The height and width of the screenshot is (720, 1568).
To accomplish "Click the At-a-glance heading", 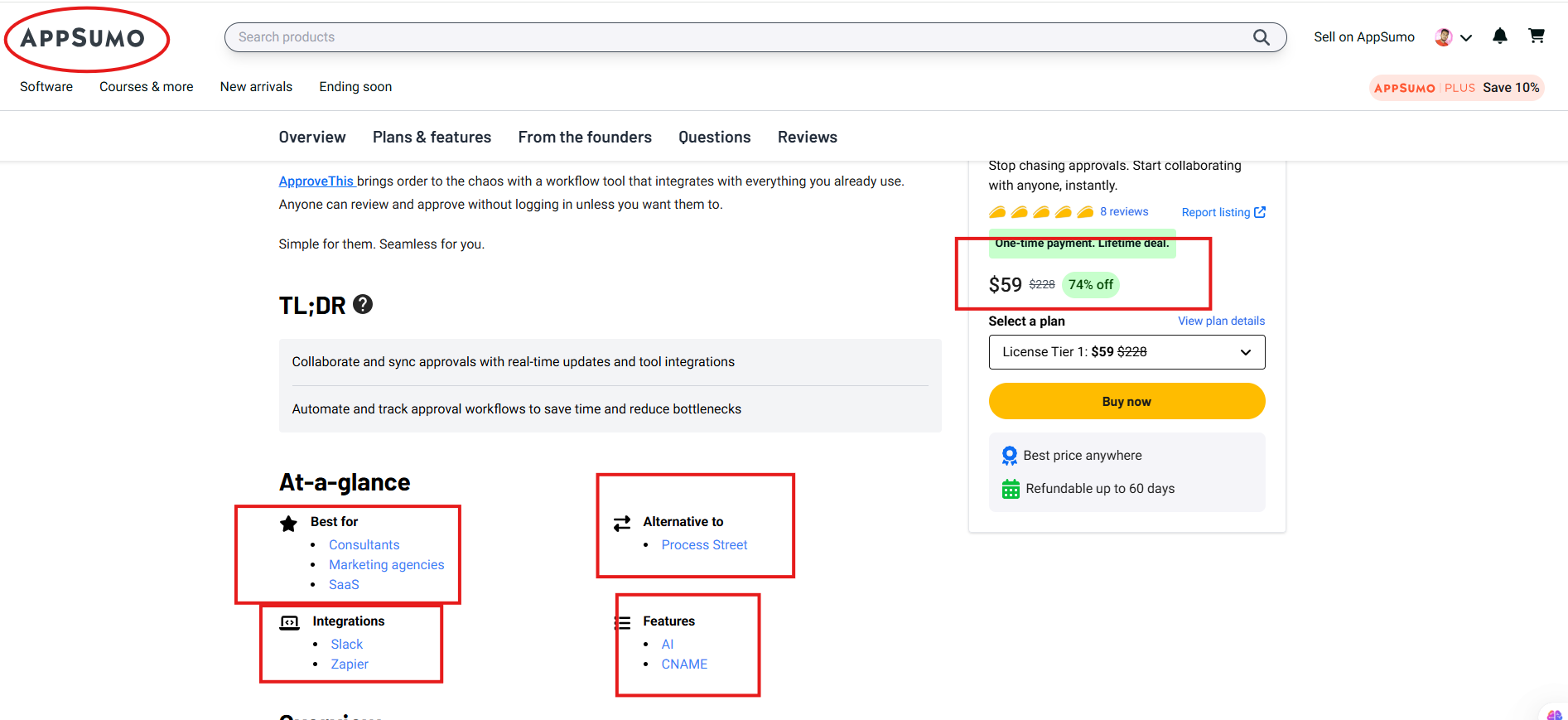I will click(345, 482).
